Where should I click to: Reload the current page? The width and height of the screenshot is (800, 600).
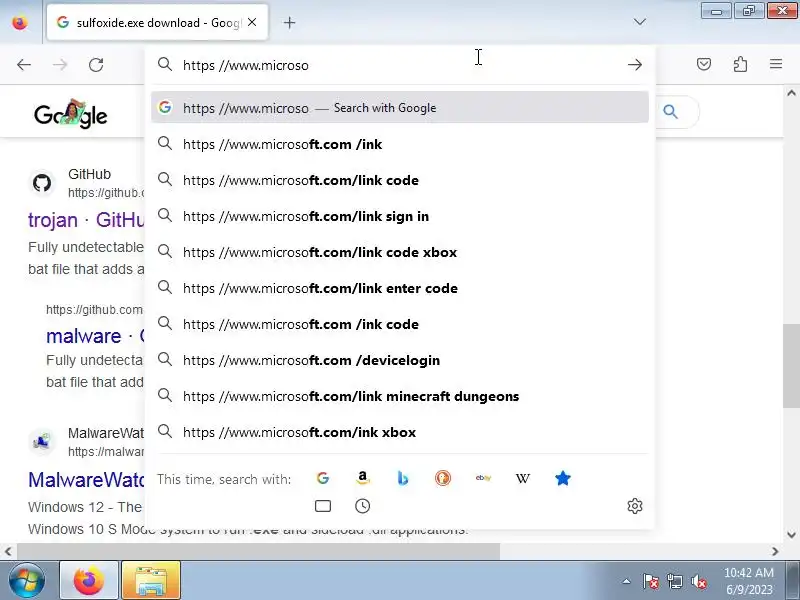[x=96, y=65]
